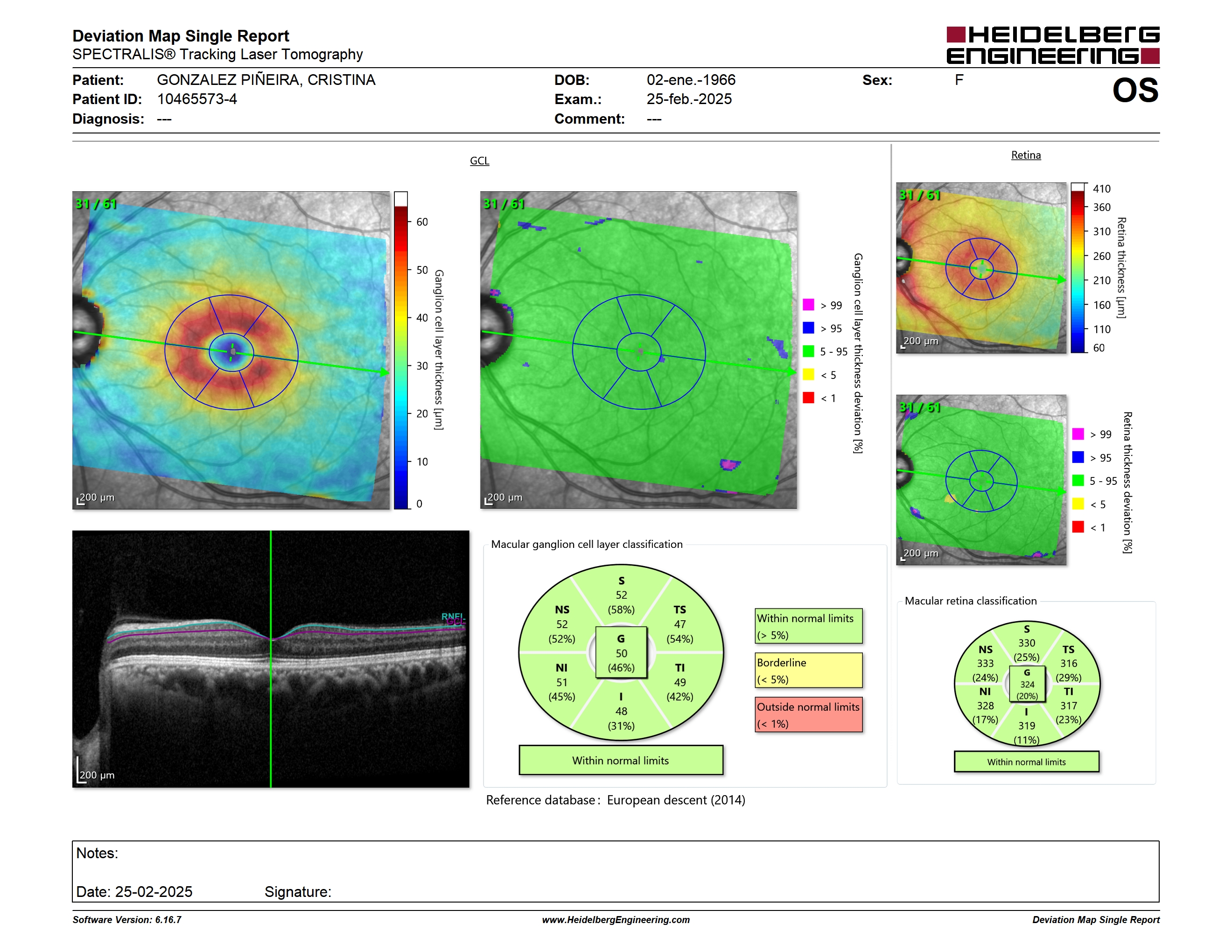1232x952 pixels.
Task: Click Reference database: European descent (2014)
Action: click(616, 800)
